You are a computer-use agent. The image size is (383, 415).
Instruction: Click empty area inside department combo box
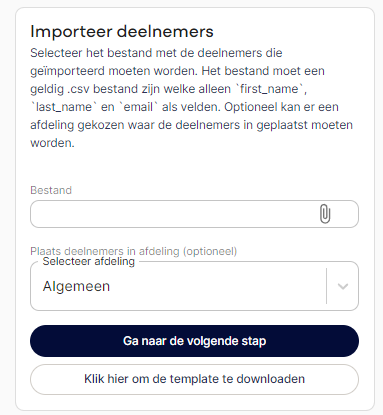[x=217, y=286]
